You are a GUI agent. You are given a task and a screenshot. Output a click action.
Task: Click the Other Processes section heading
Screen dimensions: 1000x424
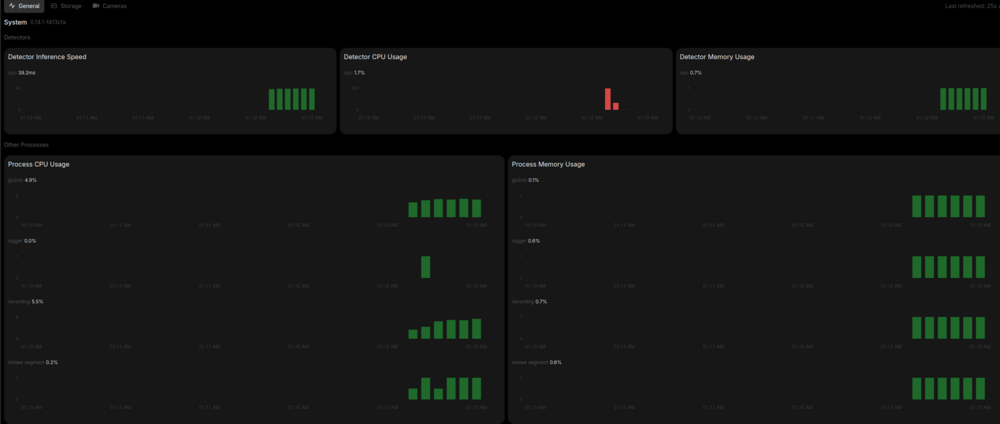26,145
